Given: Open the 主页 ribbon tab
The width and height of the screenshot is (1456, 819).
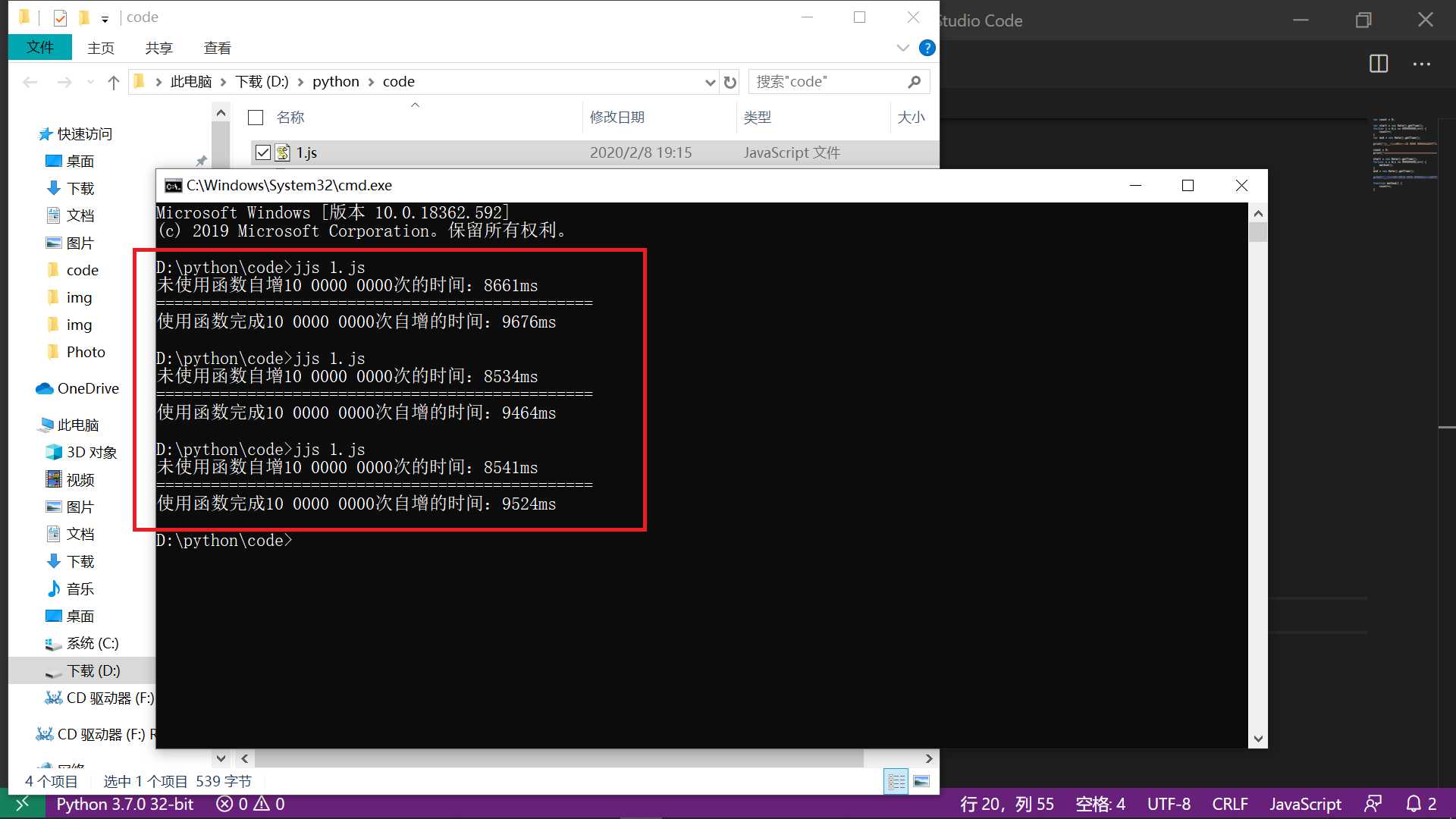Looking at the screenshot, I should (x=101, y=48).
